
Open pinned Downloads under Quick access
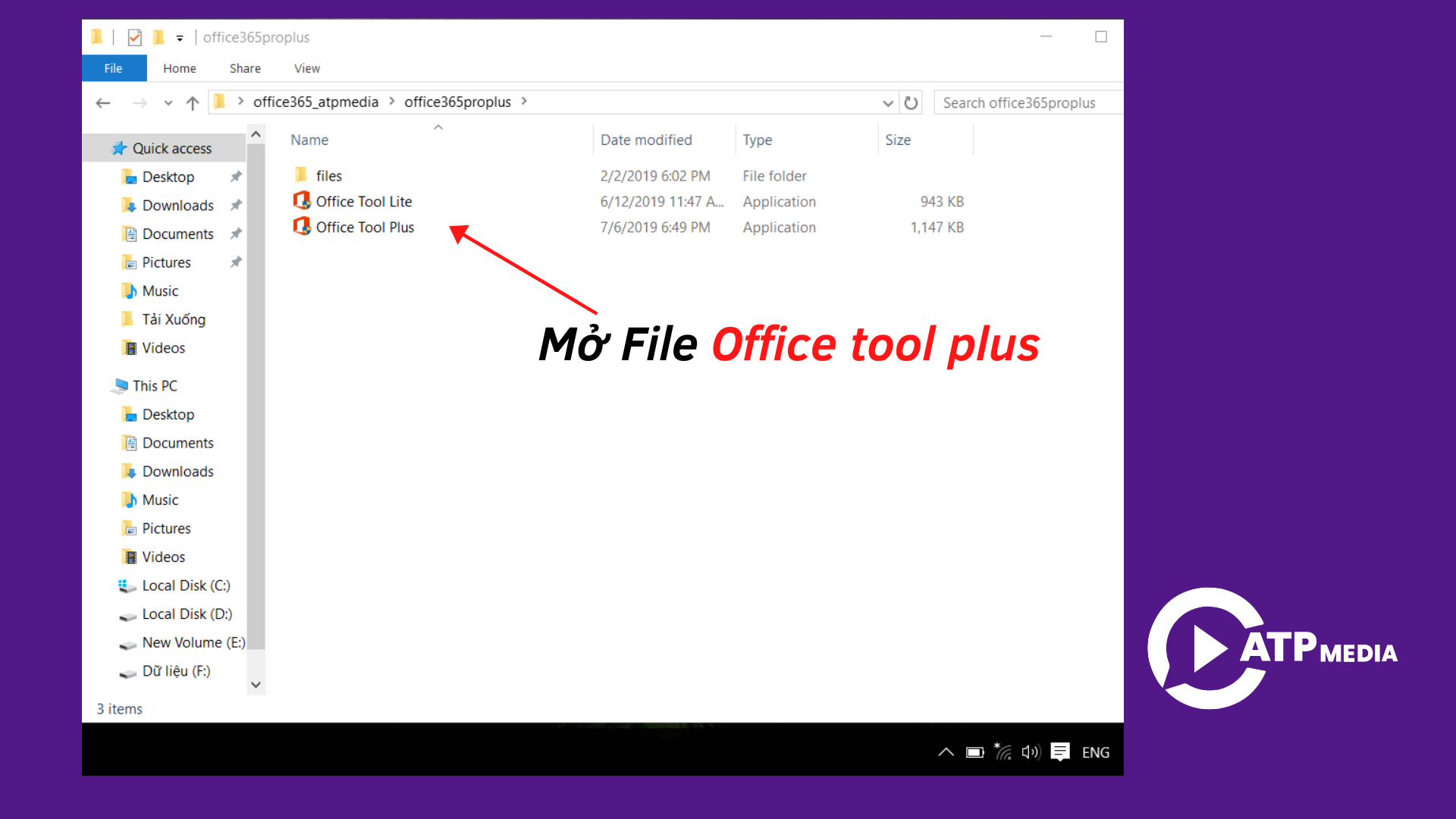pos(178,206)
